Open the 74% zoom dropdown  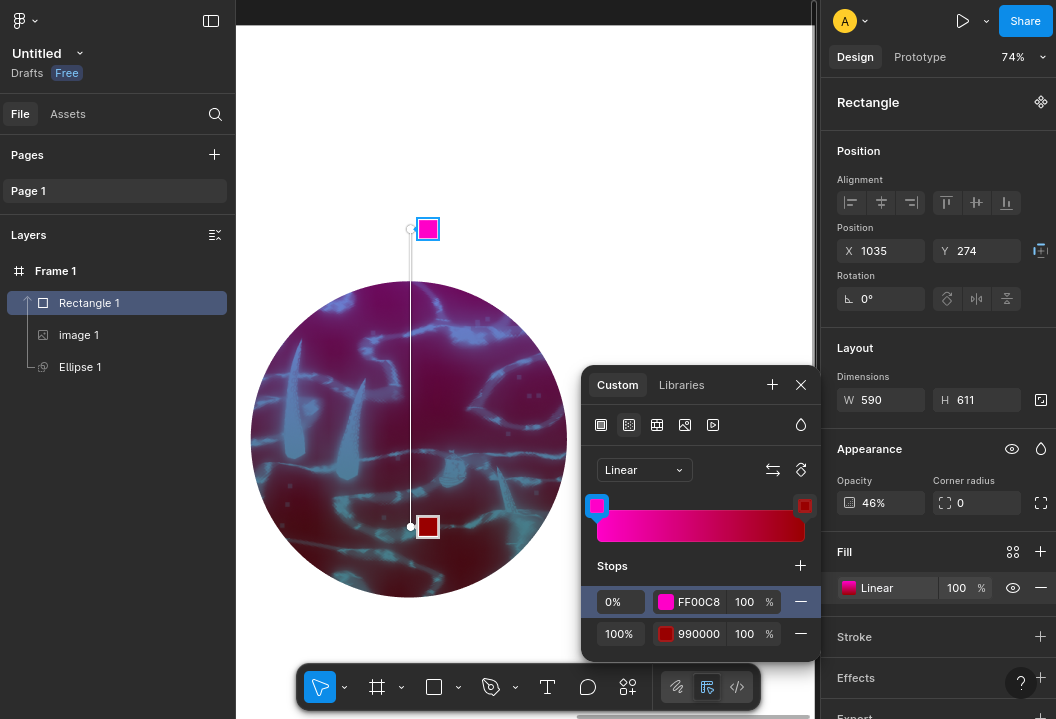[x=1019, y=57]
